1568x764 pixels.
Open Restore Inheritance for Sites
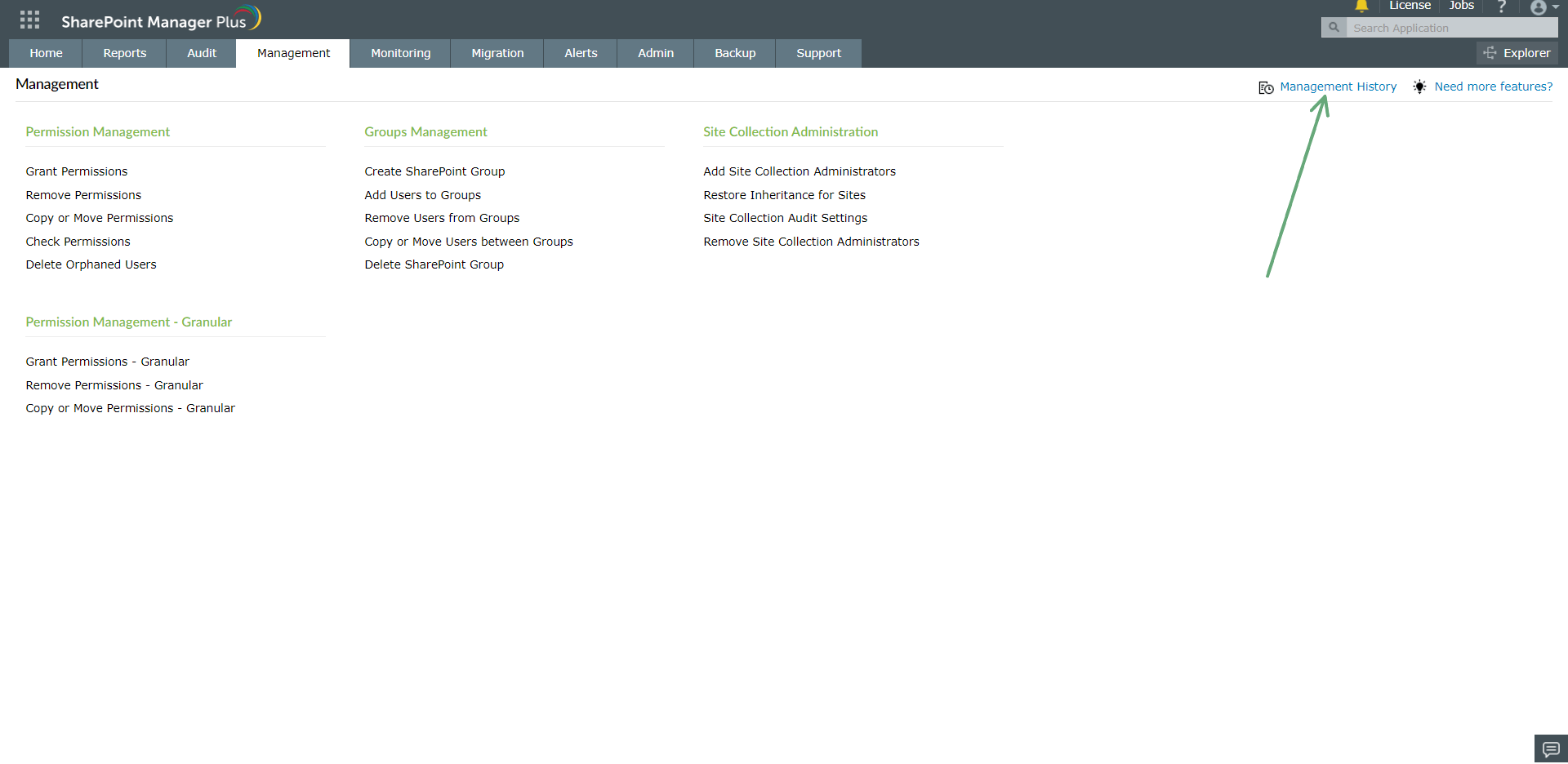[x=784, y=195]
